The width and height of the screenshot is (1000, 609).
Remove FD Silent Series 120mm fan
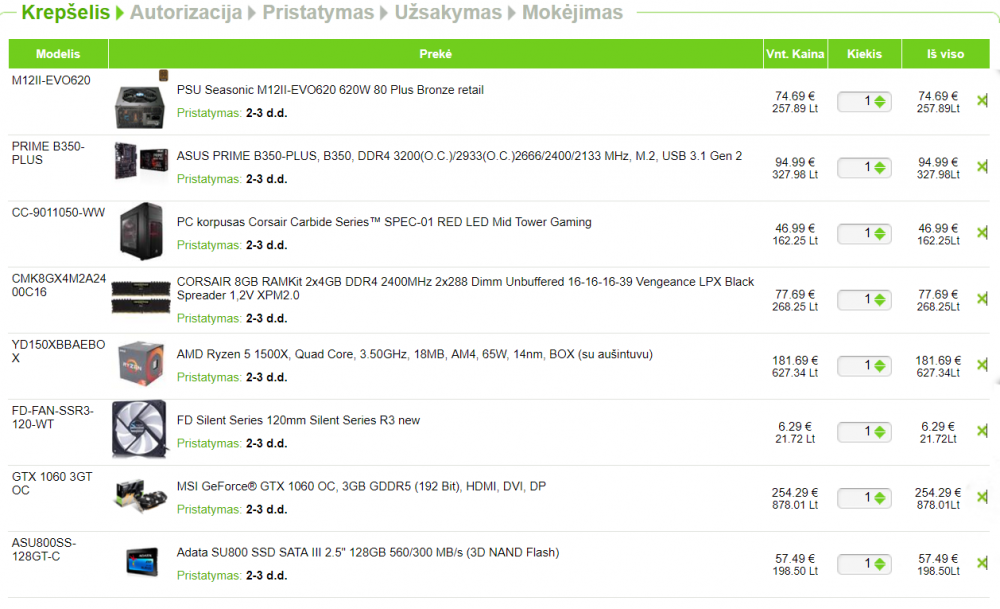pos(982,431)
